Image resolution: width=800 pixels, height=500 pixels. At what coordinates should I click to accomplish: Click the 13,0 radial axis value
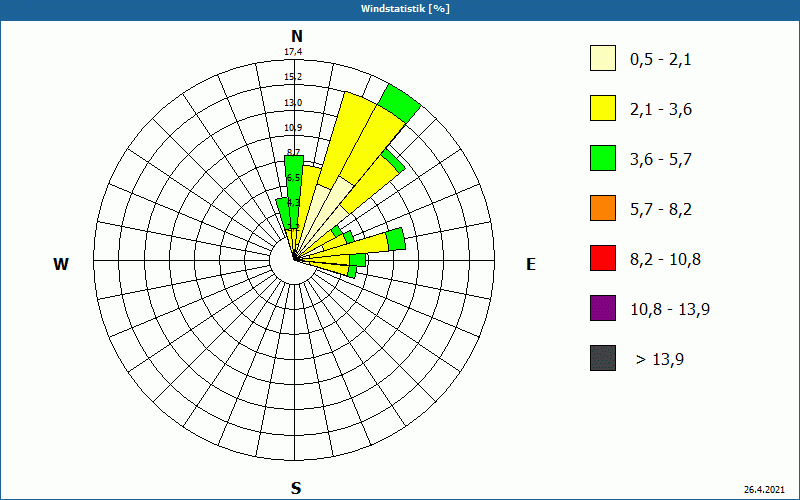293,103
